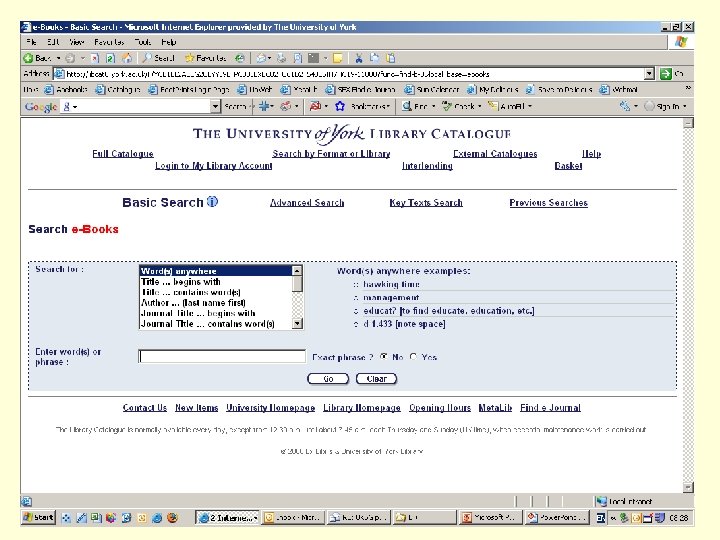Click the Go search button
Screen dimensions: 720x540
coord(328,379)
